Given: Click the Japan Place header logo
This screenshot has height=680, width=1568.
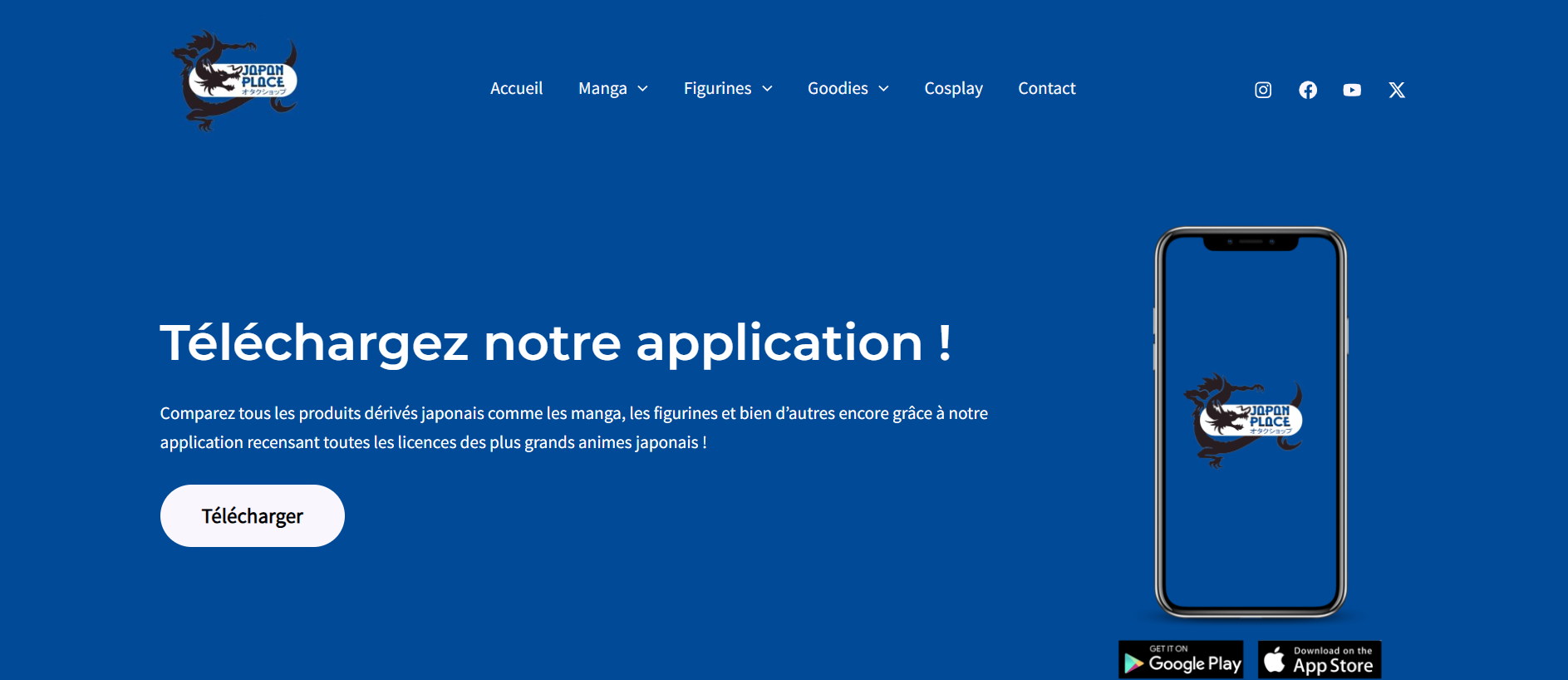Looking at the screenshot, I should click(x=234, y=81).
